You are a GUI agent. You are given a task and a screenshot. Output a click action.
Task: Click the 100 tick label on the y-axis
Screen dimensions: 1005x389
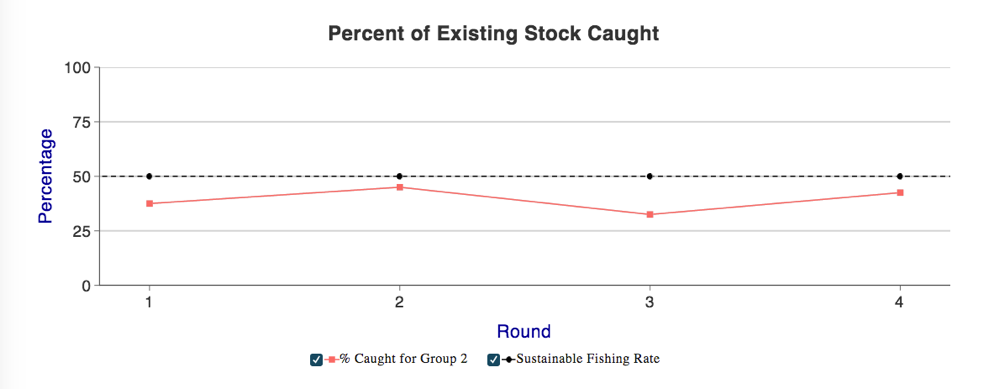pos(78,67)
